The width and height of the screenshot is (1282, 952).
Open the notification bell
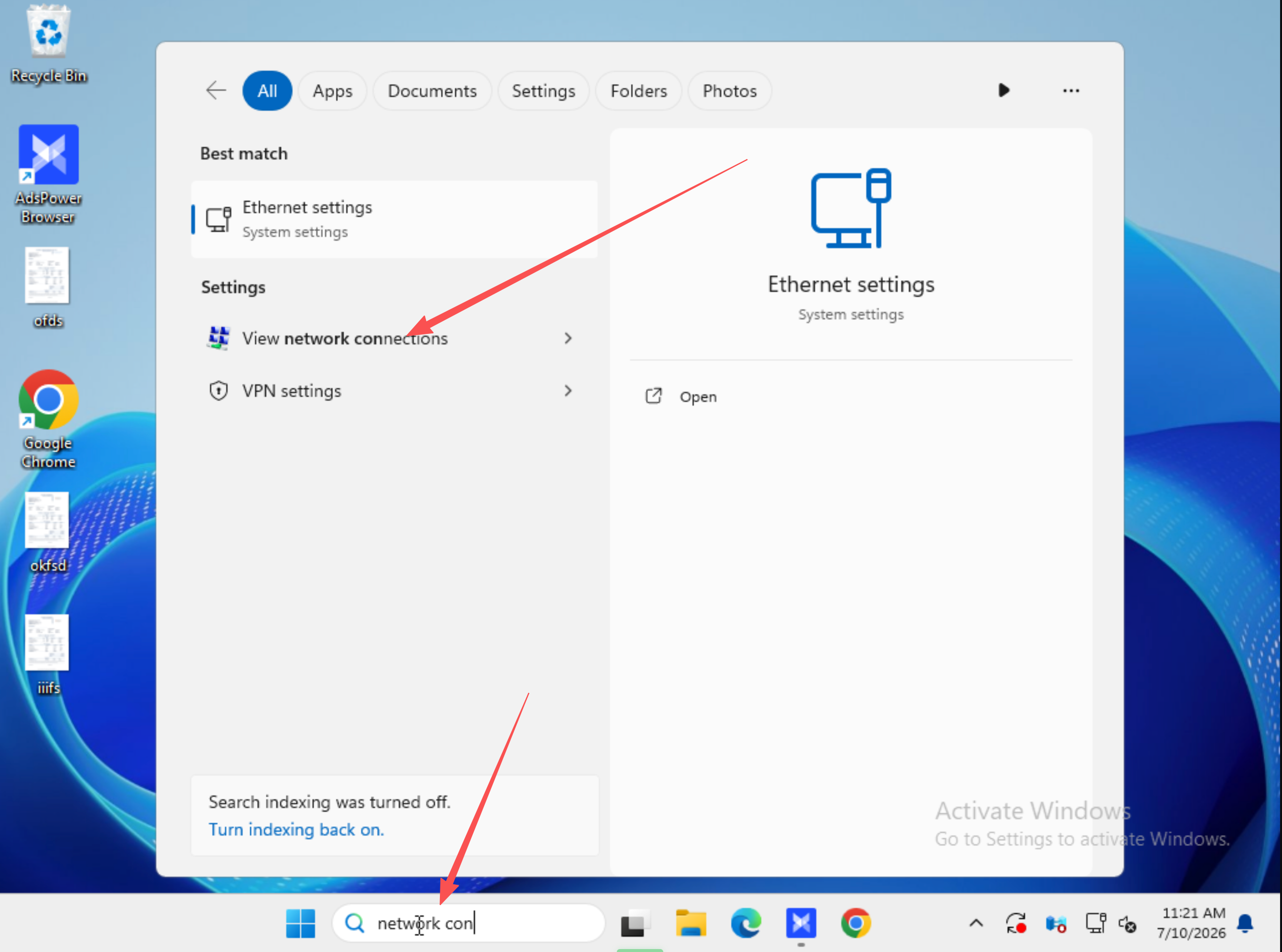[x=1245, y=923]
